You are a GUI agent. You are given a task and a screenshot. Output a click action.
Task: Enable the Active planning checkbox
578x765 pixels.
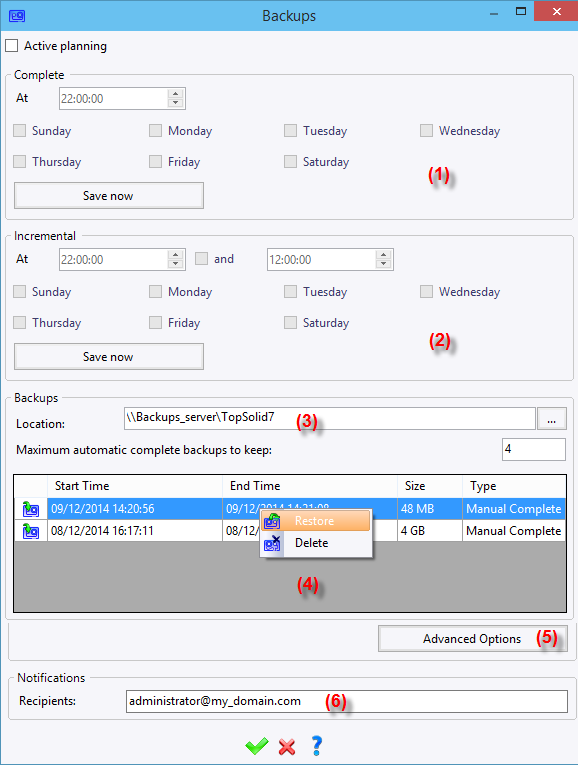12,46
